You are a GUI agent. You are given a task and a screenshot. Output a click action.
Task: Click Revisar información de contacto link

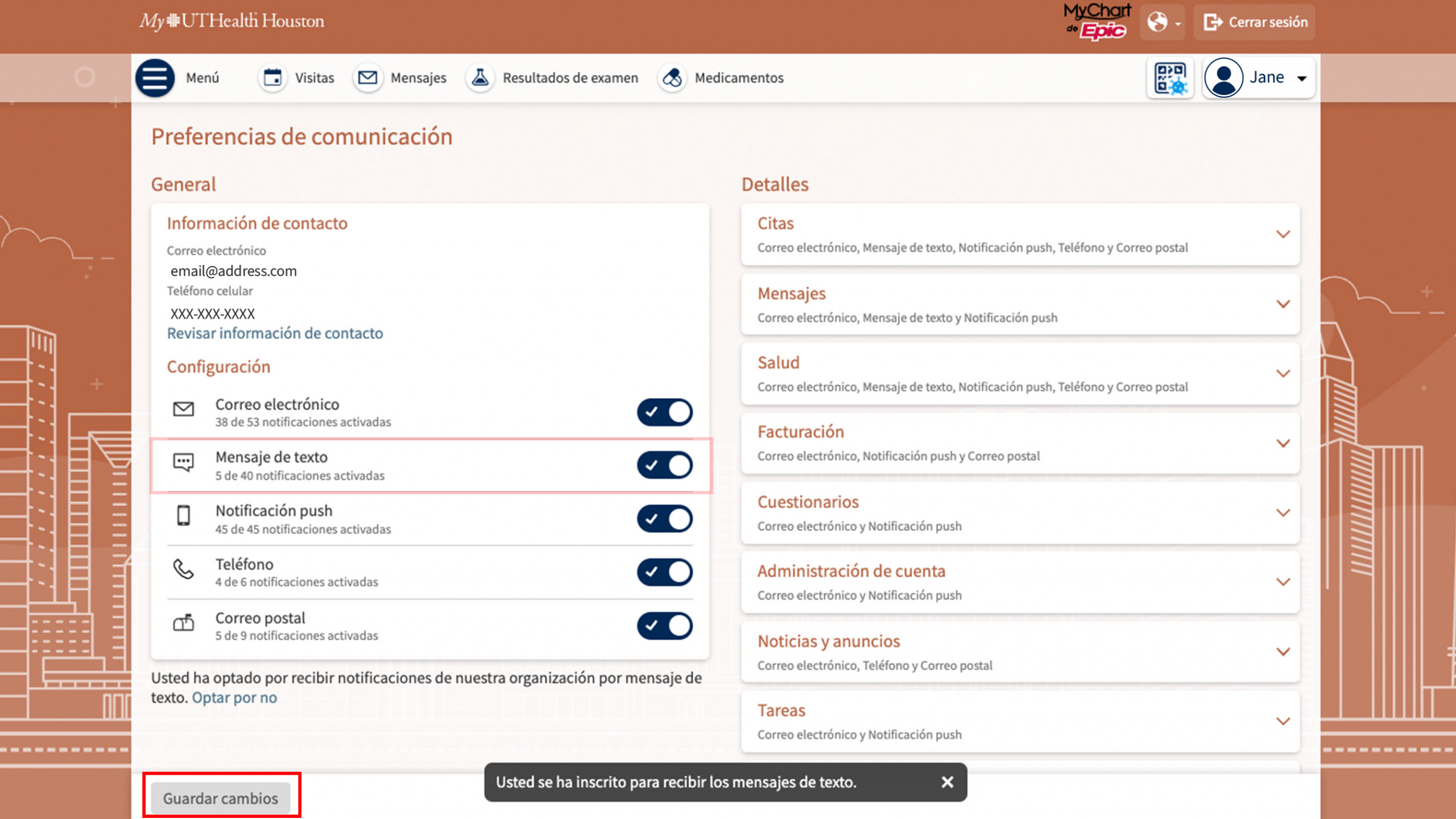coord(275,333)
